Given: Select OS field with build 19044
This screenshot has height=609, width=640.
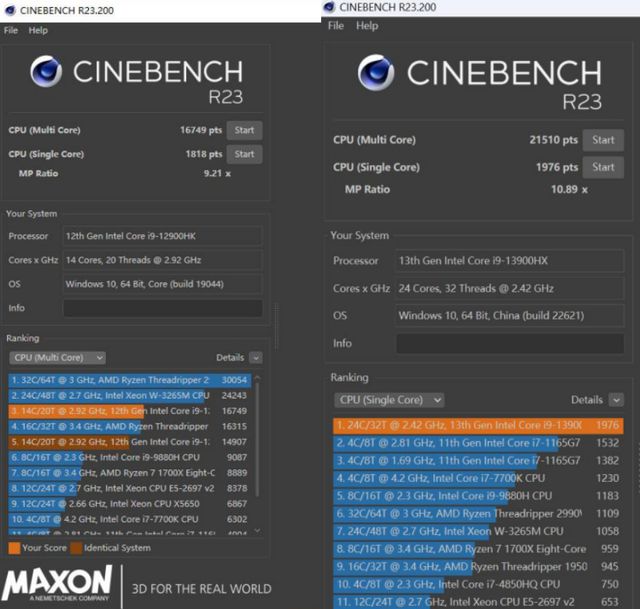Looking at the screenshot, I should tap(162, 284).
